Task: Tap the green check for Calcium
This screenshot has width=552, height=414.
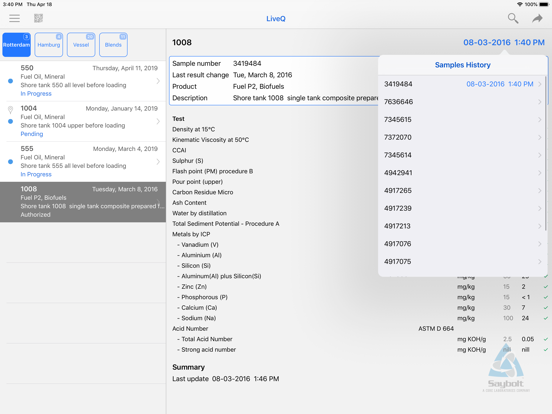Action: coord(546,308)
